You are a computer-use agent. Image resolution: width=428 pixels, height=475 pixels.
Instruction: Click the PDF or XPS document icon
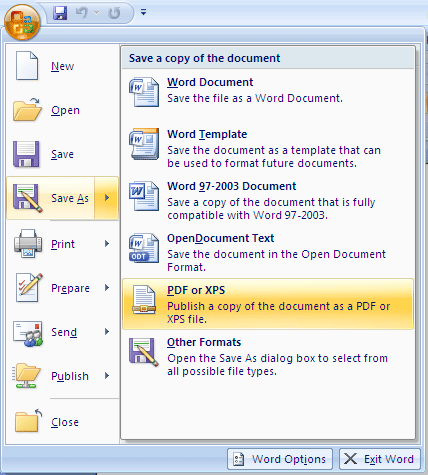144,300
